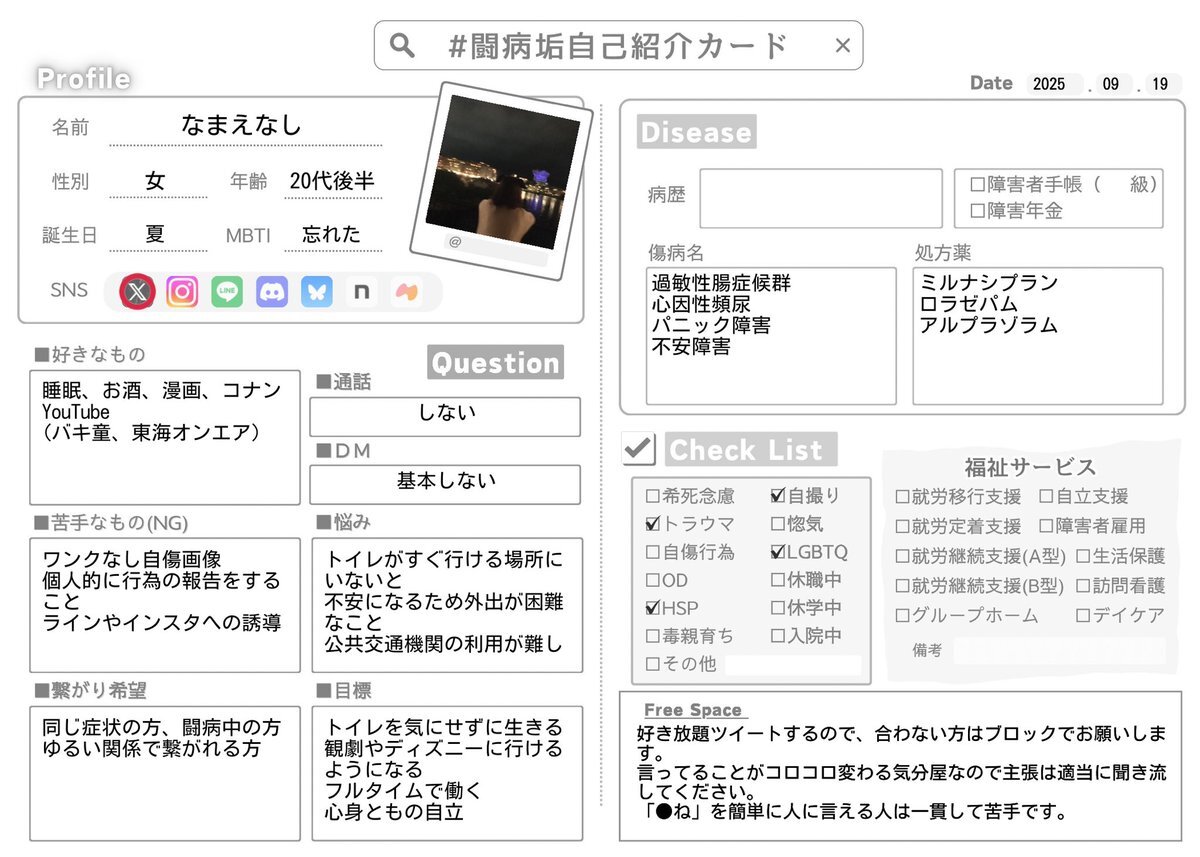Check the 障害者手帳 box

pos(978,185)
